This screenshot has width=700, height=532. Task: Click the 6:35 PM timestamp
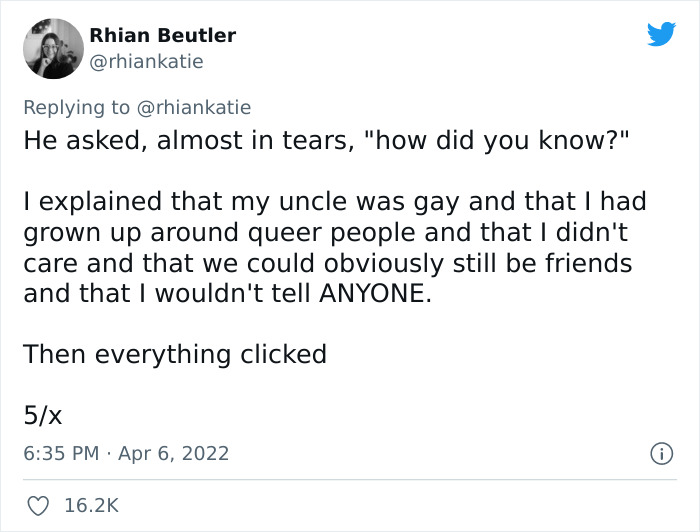pyautogui.click(x=60, y=453)
